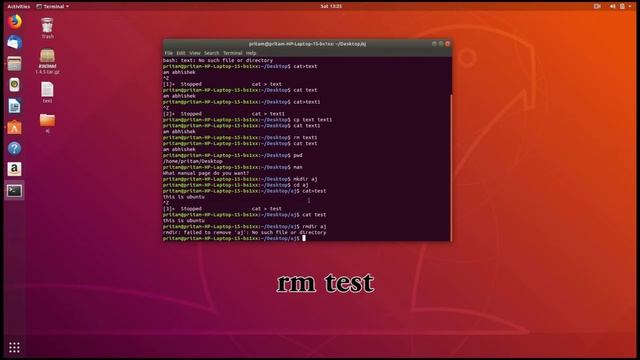The image size is (640, 360).
Task: Click the Terminal window scrollbar
Action: (x=451, y=167)
